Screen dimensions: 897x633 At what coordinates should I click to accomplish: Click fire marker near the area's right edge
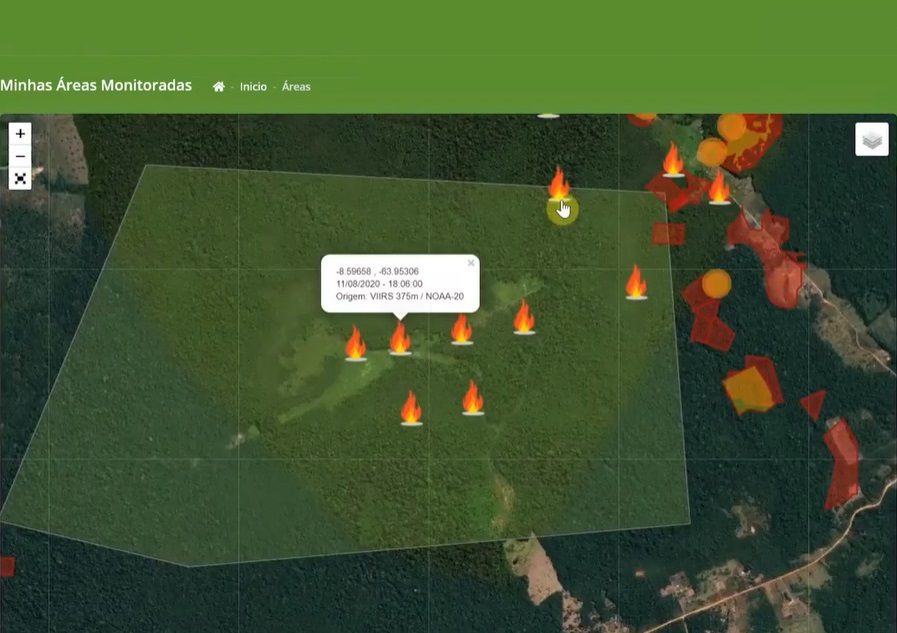click(x=636, y=283)
